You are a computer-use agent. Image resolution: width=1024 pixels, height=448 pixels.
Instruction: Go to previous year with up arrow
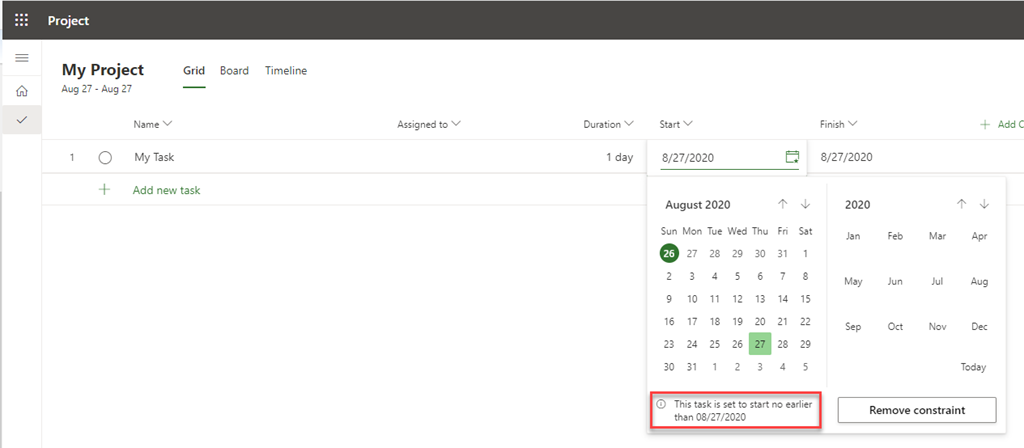(x=961, y=204)
